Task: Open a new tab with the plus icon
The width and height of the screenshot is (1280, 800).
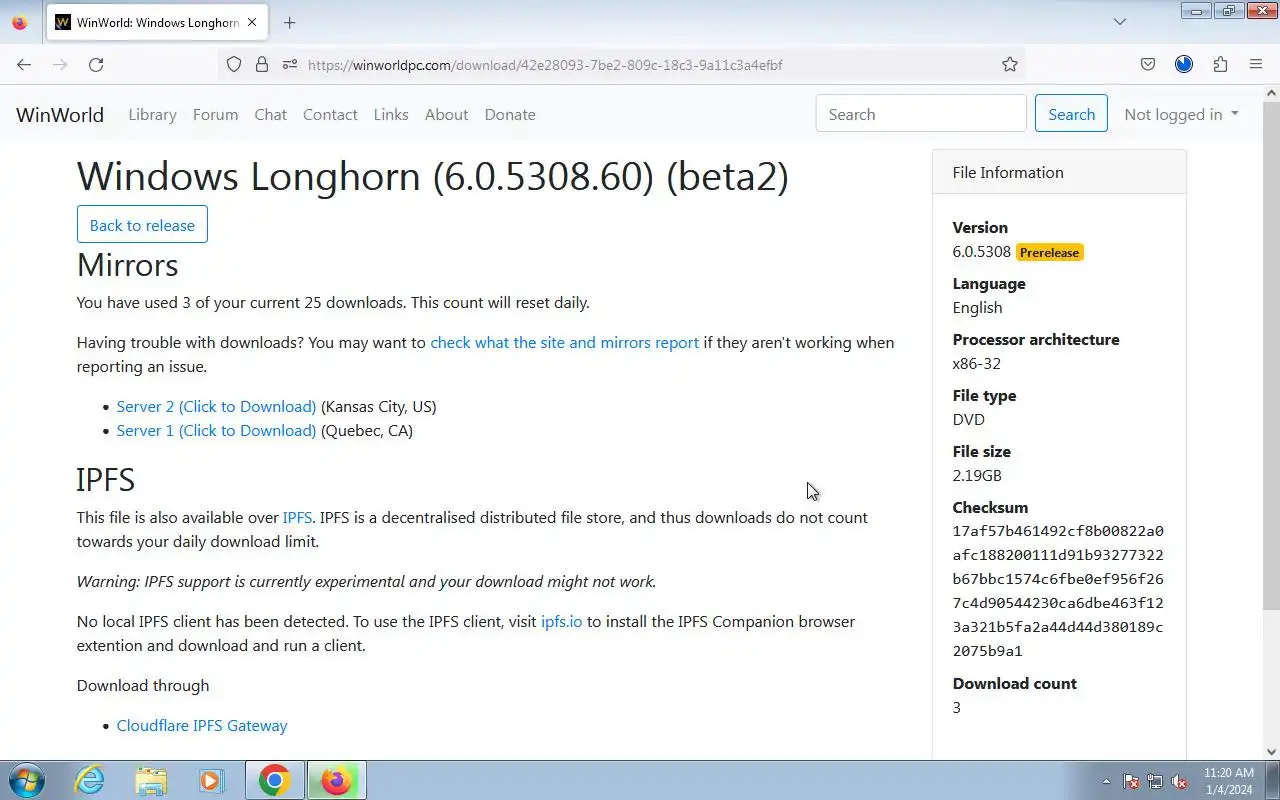Action: click(289, 22)
